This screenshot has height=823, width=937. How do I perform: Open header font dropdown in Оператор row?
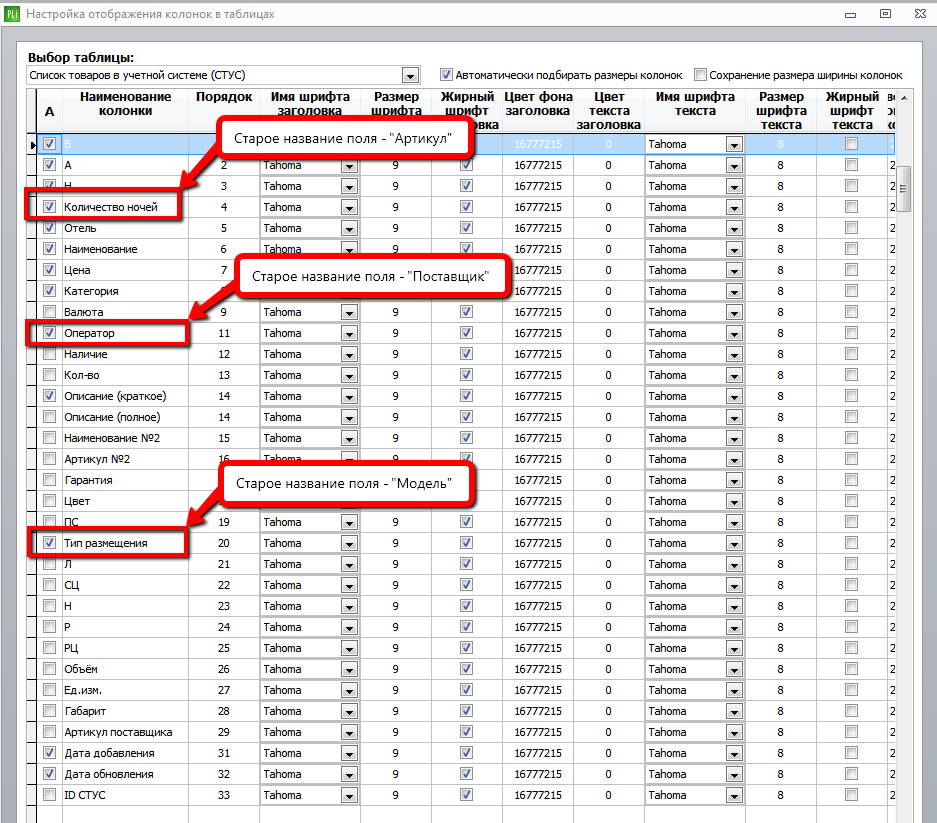[x=349, y=334]
